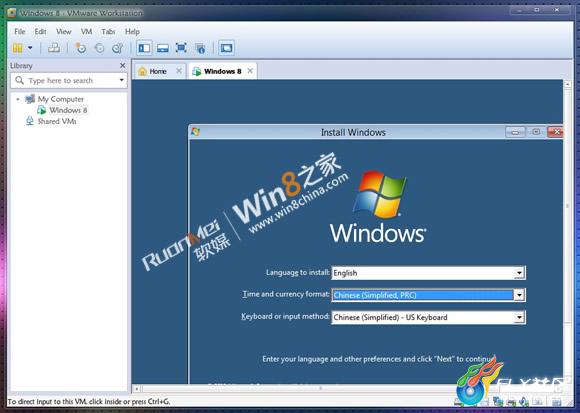Open the Edit menu
This screenshot has height=413, width=580.
pyautogui.click(x=40, y=32)
